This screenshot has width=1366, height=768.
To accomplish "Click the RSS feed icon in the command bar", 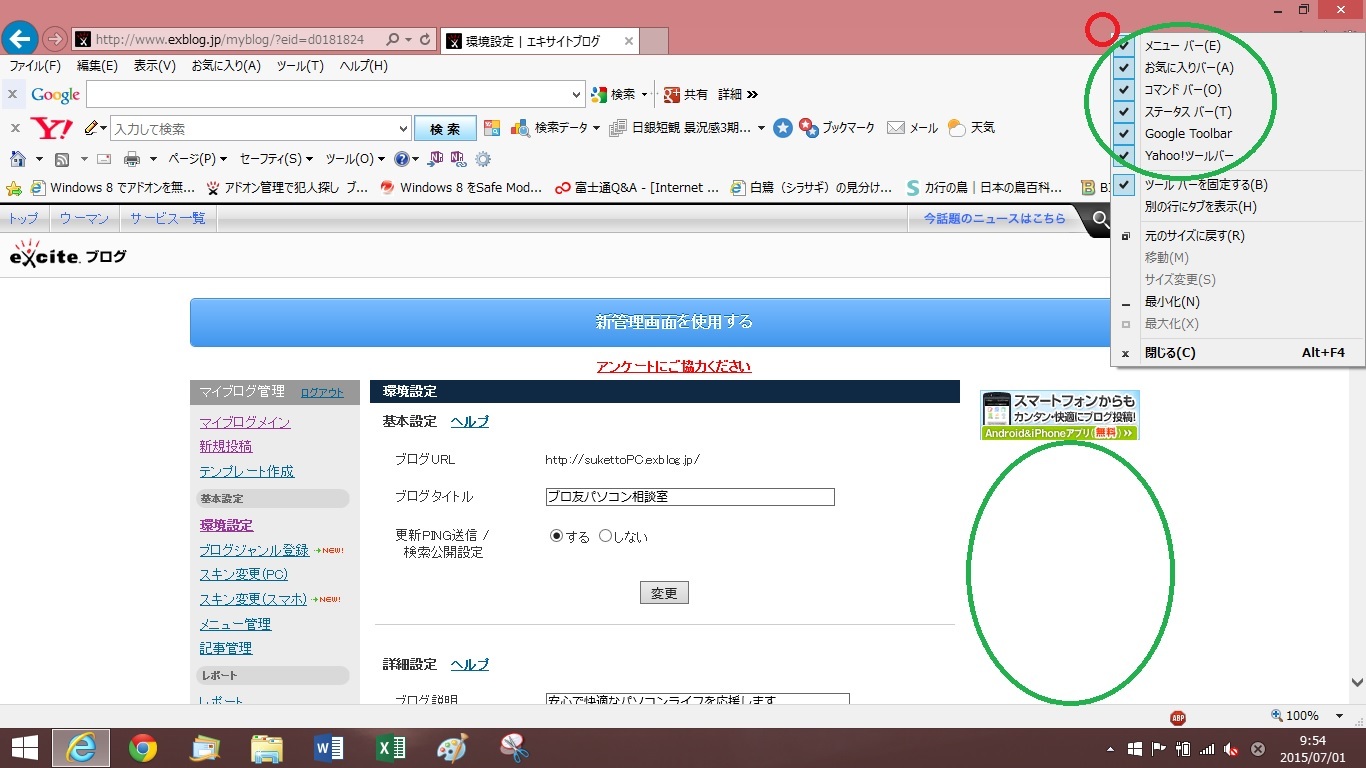I will click(x=61, y=158).
